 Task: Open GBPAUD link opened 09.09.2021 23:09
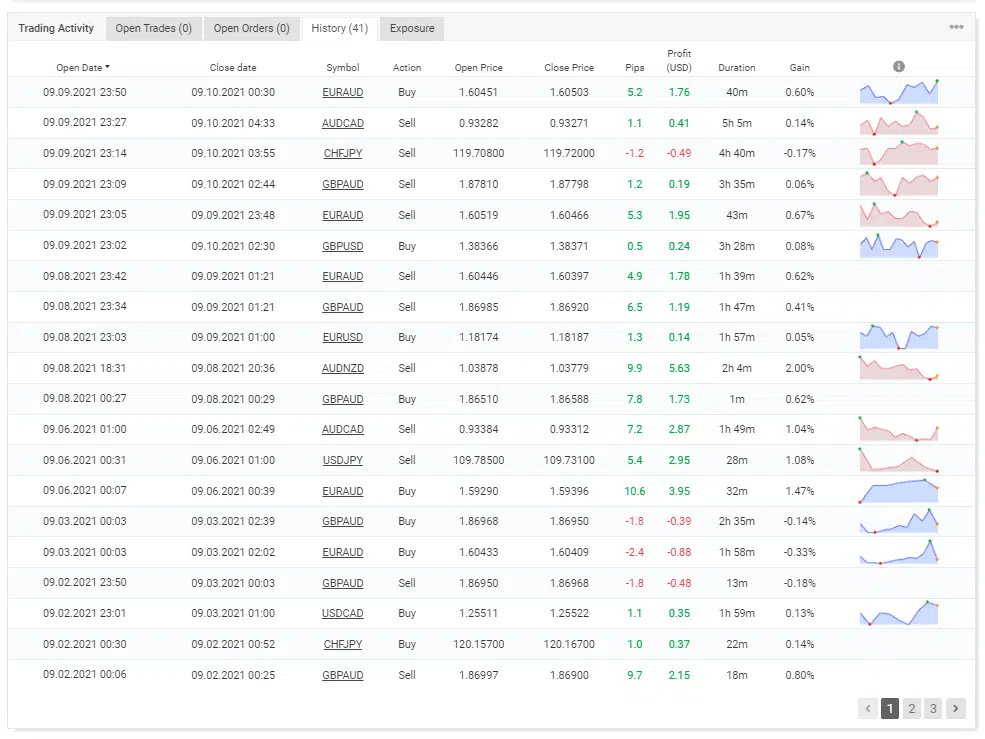coord(343,184)
